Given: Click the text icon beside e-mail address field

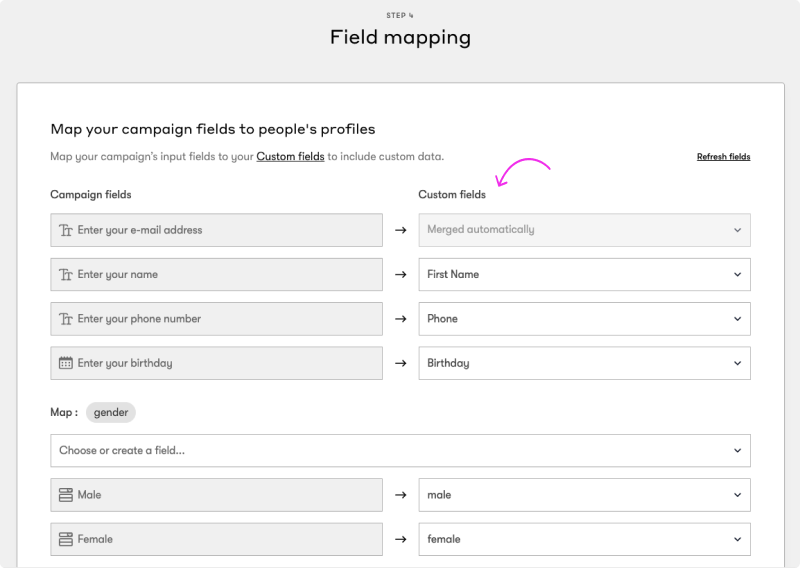Looking at the screenshot, I should (x=66, y=230).
